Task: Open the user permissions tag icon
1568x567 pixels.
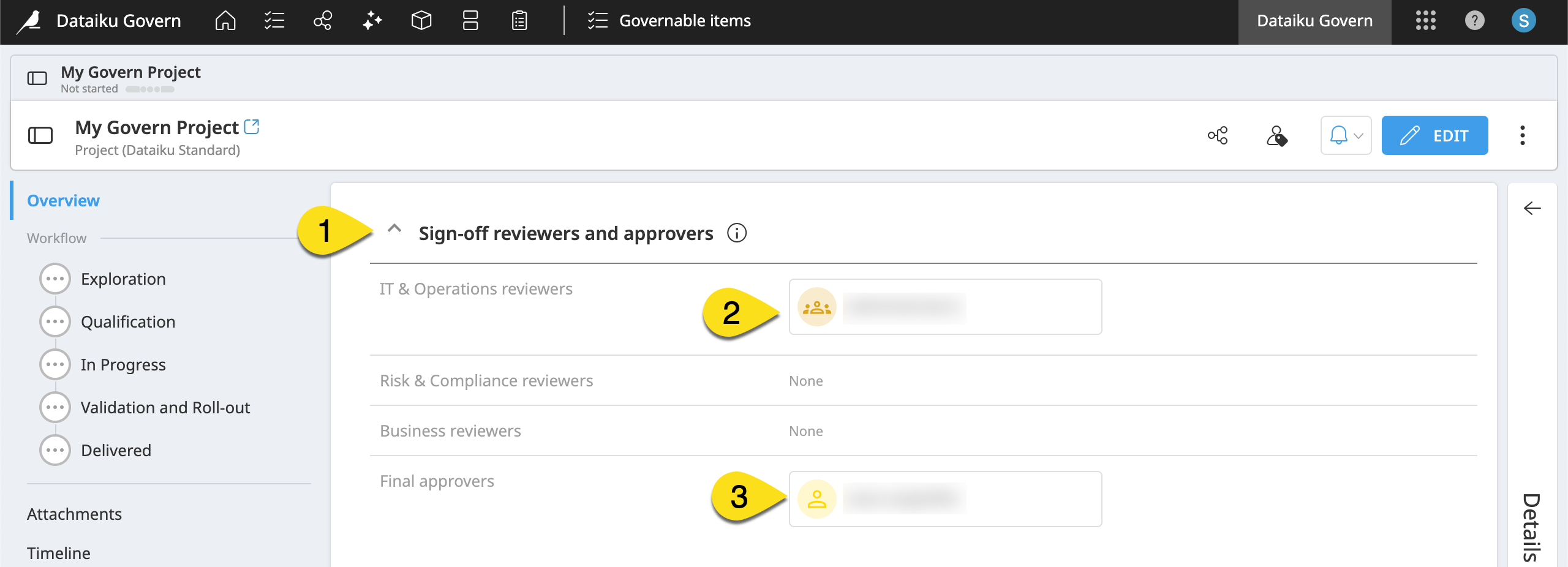Action: coord(1277,135)
